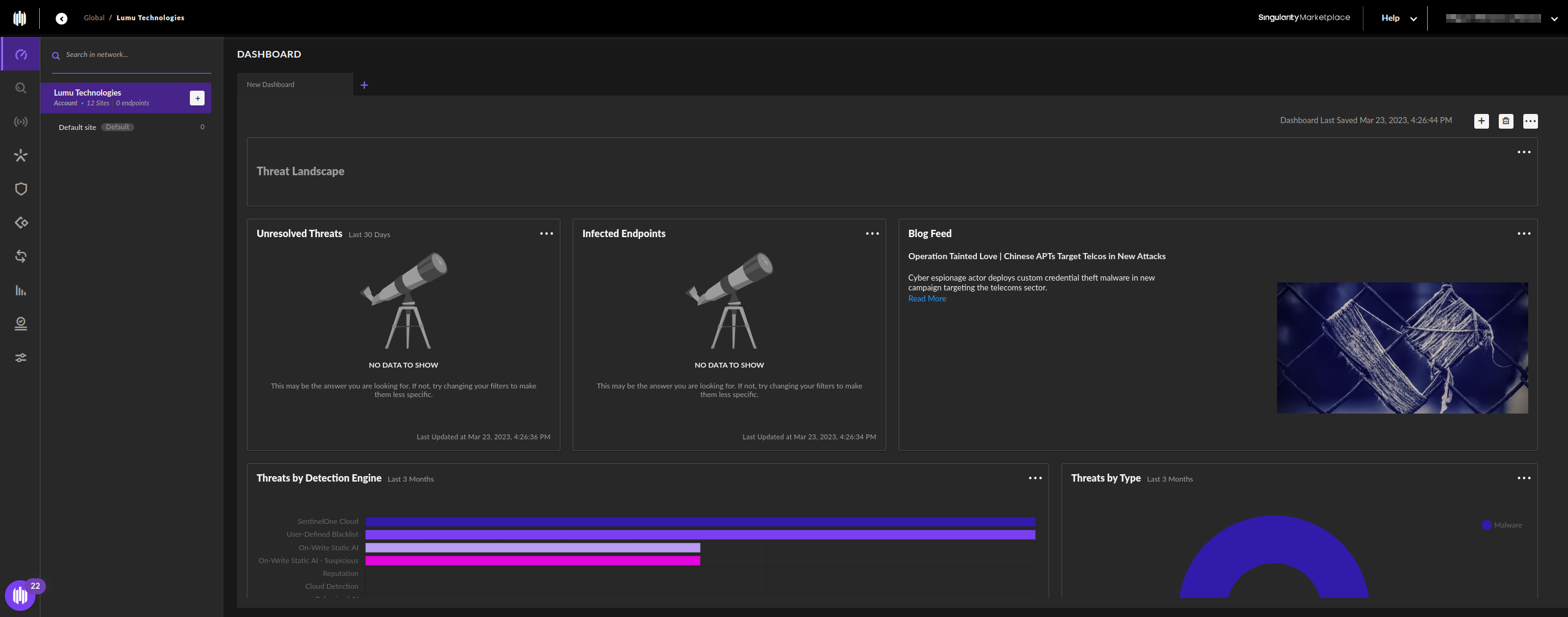1568x617 pixels.
Task: Open Unresolved Threats widget options menu
Action: (546, 233)
